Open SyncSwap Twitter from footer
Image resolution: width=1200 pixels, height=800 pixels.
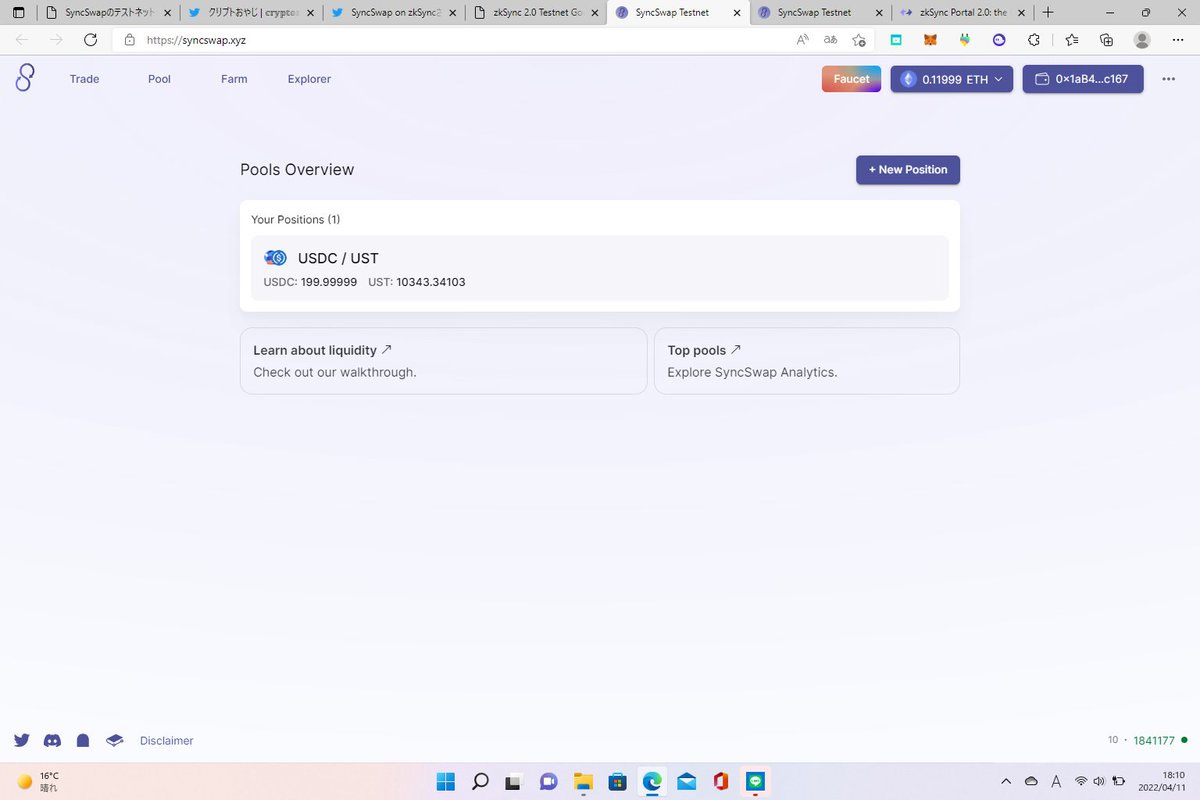pos(22,741)
